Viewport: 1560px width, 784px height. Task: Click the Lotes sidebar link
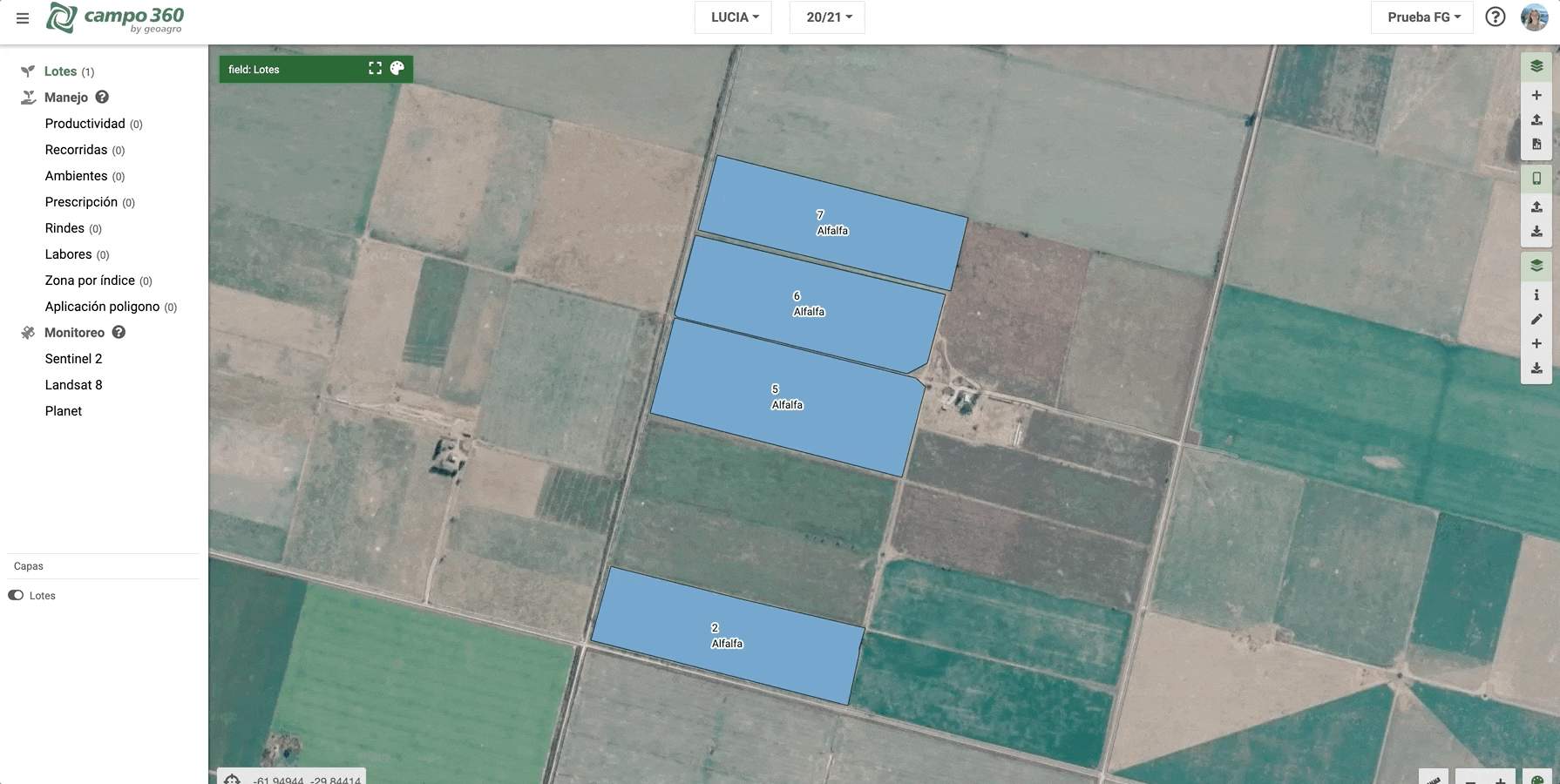(60, 71)
